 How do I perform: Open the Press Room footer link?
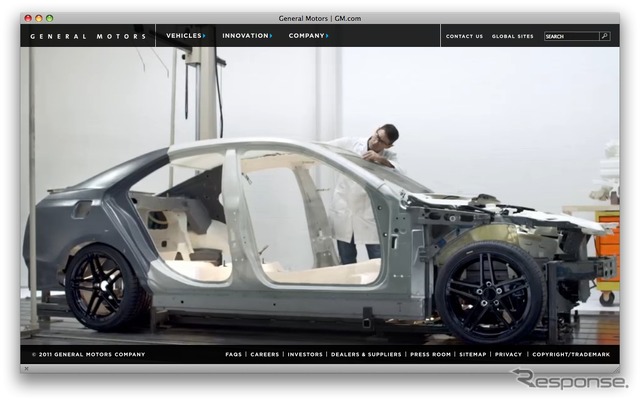(431, 354)
